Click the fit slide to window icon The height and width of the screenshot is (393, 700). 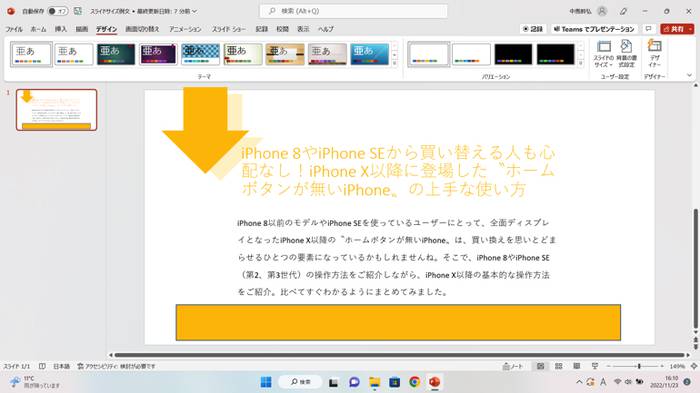pos(694,366)
